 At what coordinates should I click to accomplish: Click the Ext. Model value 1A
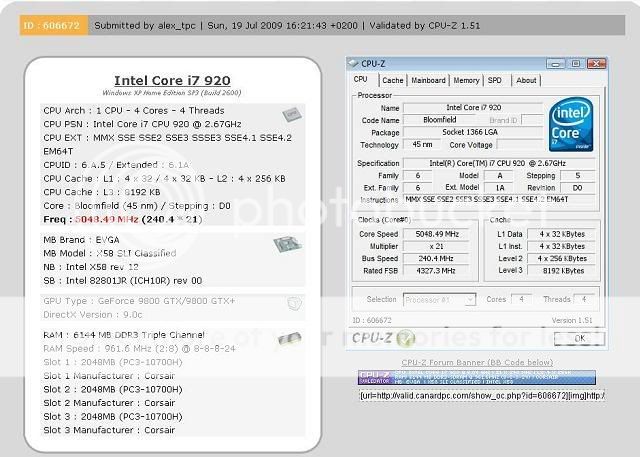tap(500, 188)
